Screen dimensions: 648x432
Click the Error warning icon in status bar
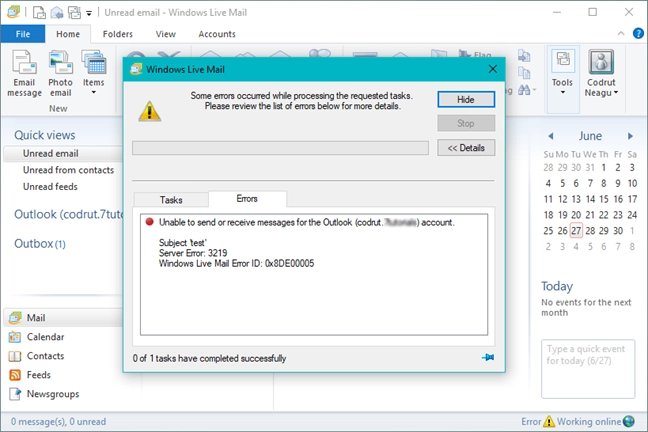[x=549, y=421]
